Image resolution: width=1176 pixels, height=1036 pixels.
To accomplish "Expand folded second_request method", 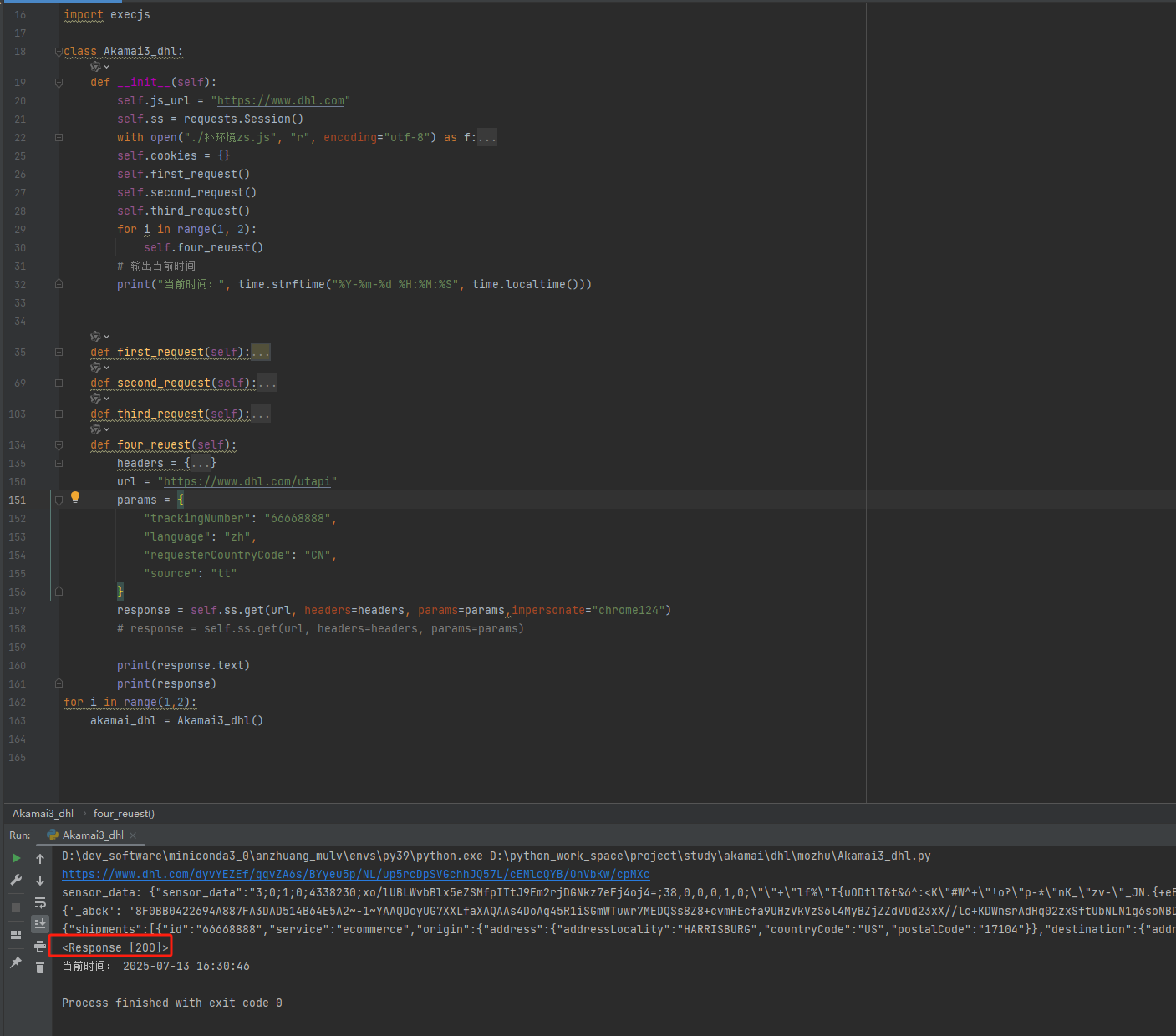I will tap(59, 383).
